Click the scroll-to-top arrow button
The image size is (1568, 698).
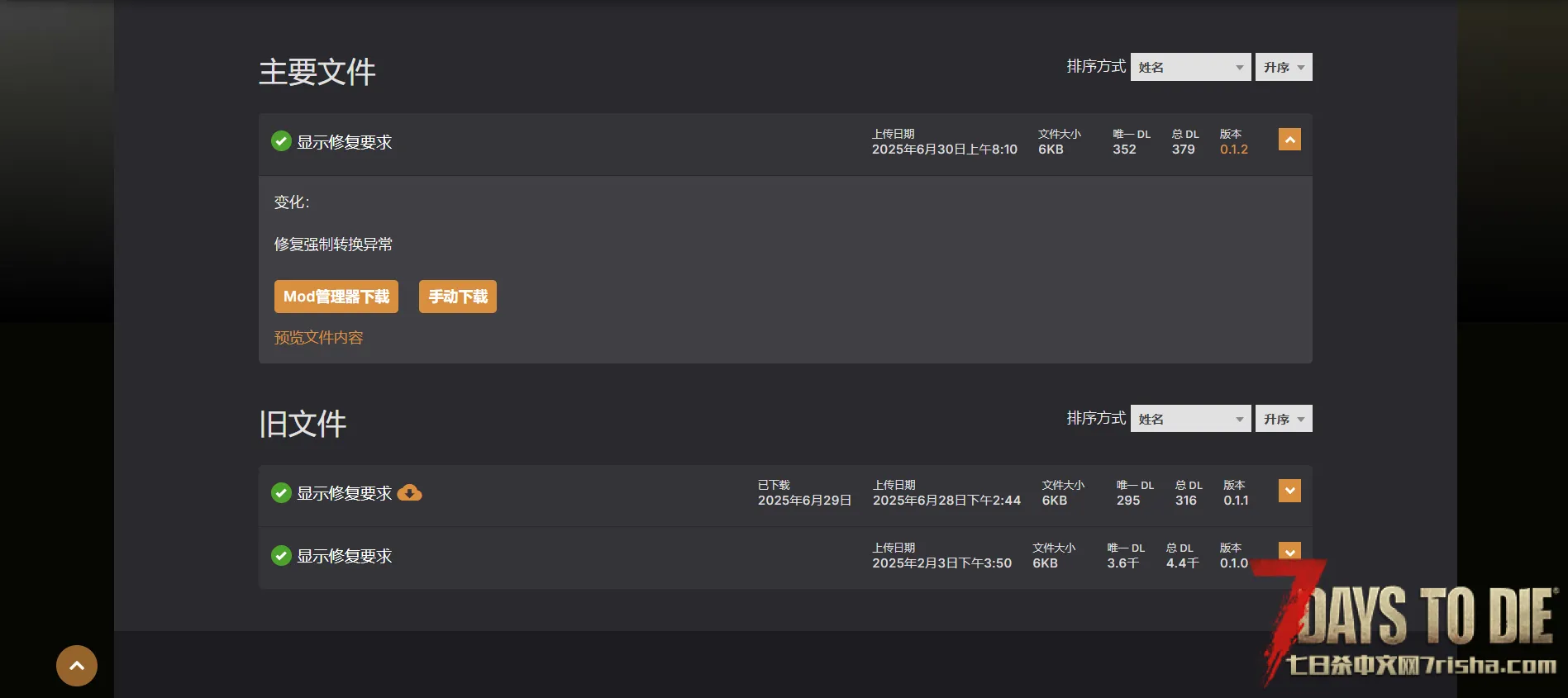(x=77, y=666)
